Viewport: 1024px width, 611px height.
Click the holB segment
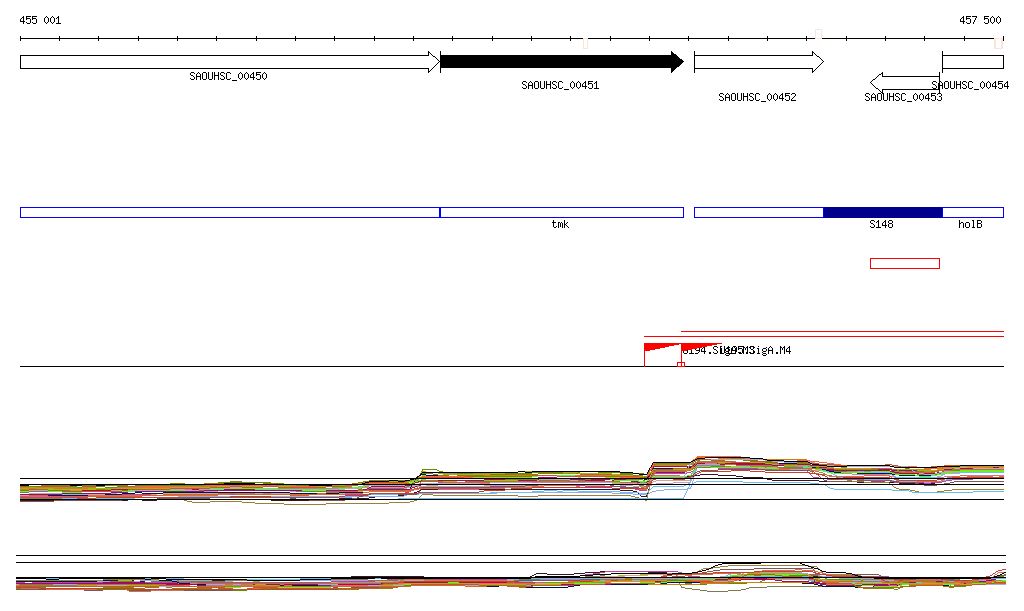tap(972, 212)
